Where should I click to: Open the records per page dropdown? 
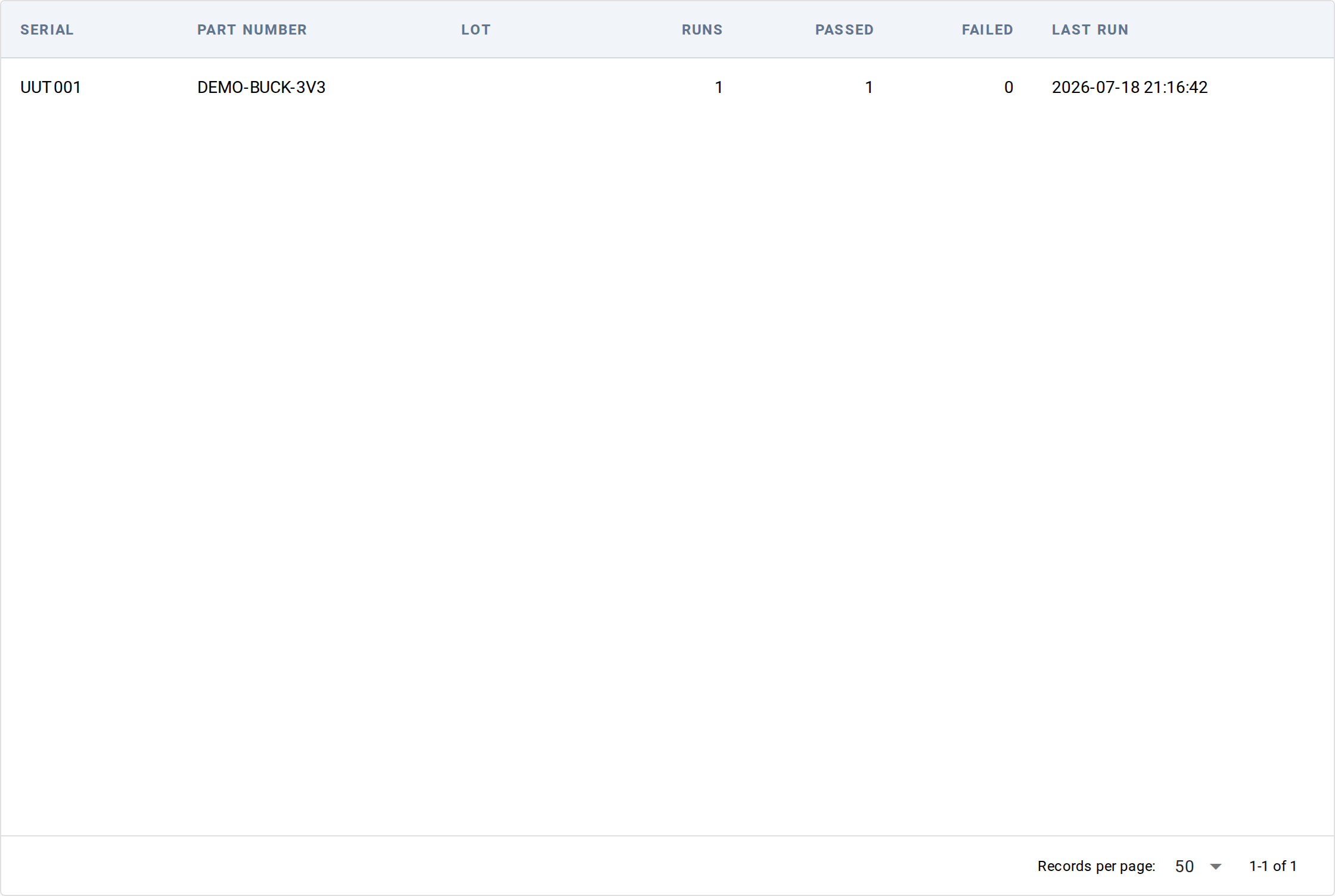pyautogui.click(x=1199, y=866)
